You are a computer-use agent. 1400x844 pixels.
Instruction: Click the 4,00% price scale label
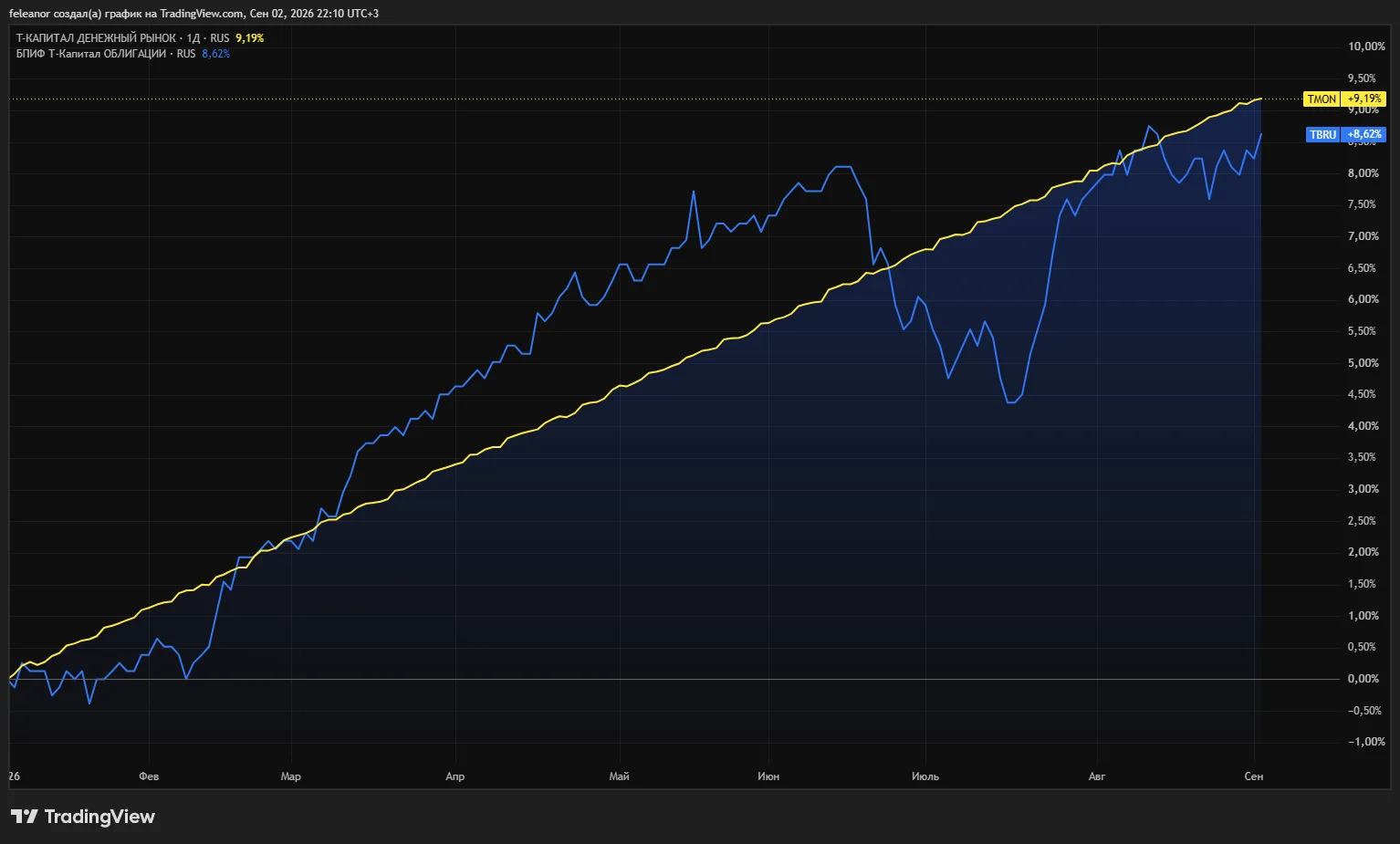tap(1363, 426)
